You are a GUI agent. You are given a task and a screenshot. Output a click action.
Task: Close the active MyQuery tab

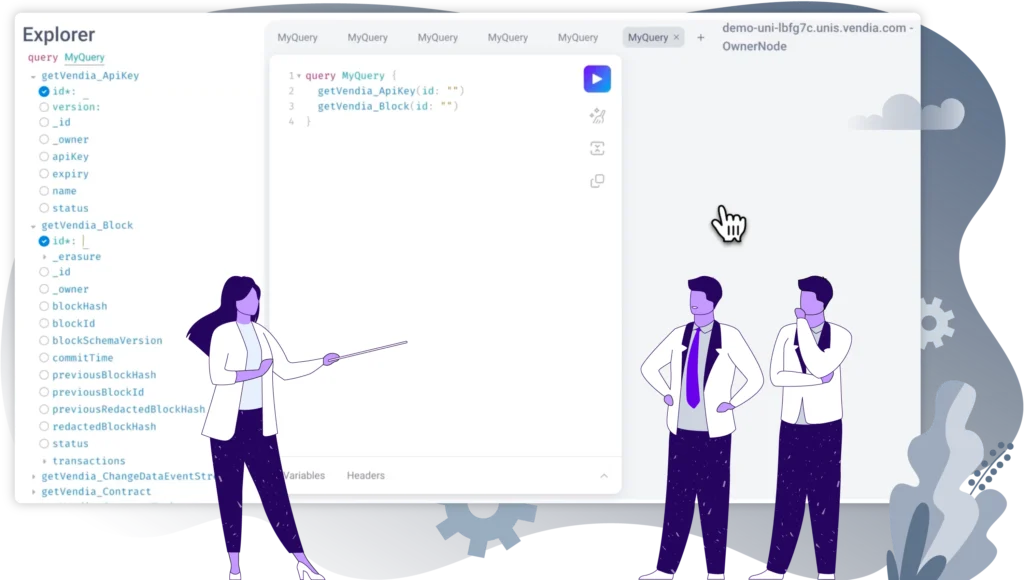click(677, 38)
